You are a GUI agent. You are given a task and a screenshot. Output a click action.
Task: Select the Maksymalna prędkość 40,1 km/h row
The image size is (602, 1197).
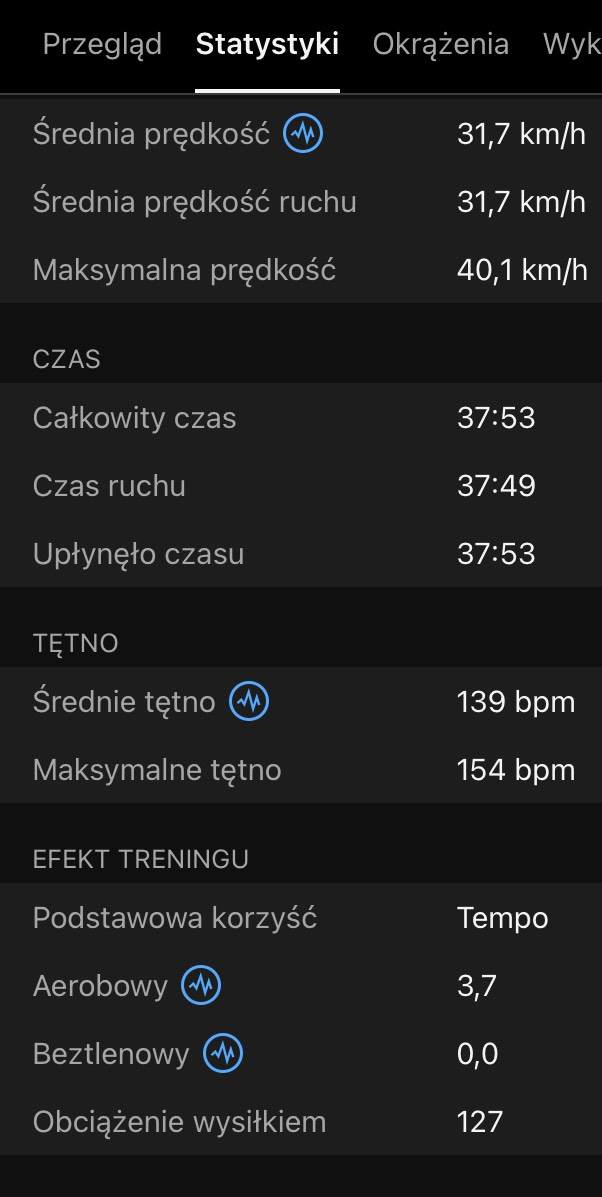(301, 270)
